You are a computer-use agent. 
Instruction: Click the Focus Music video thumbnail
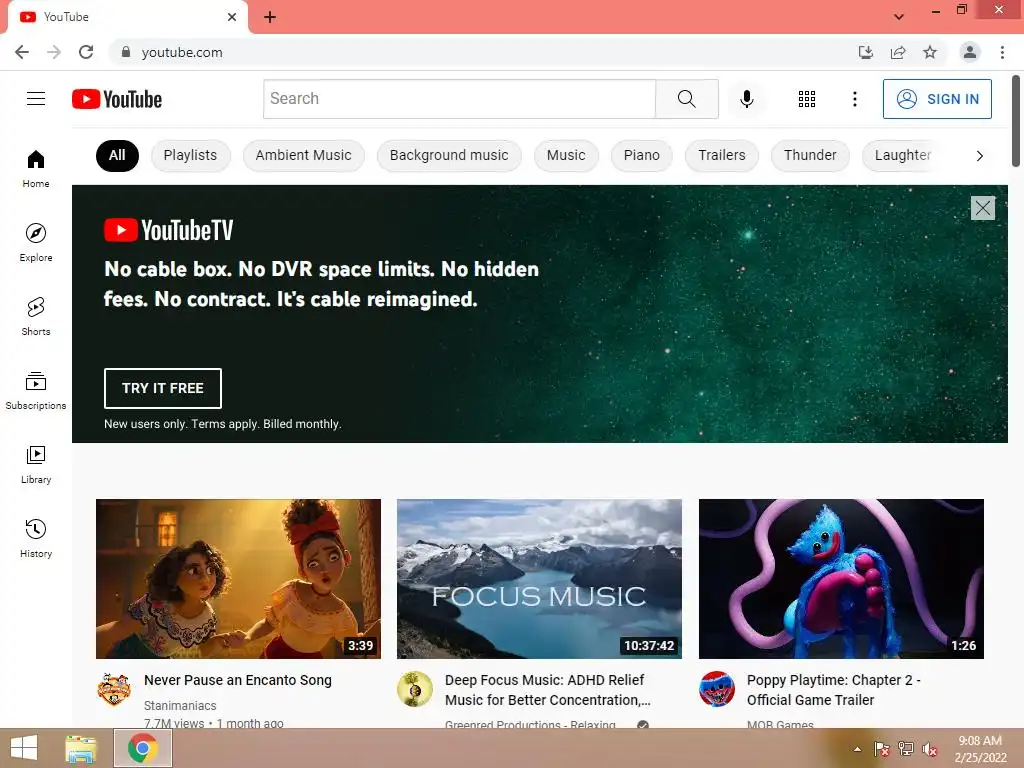point(539,579)
